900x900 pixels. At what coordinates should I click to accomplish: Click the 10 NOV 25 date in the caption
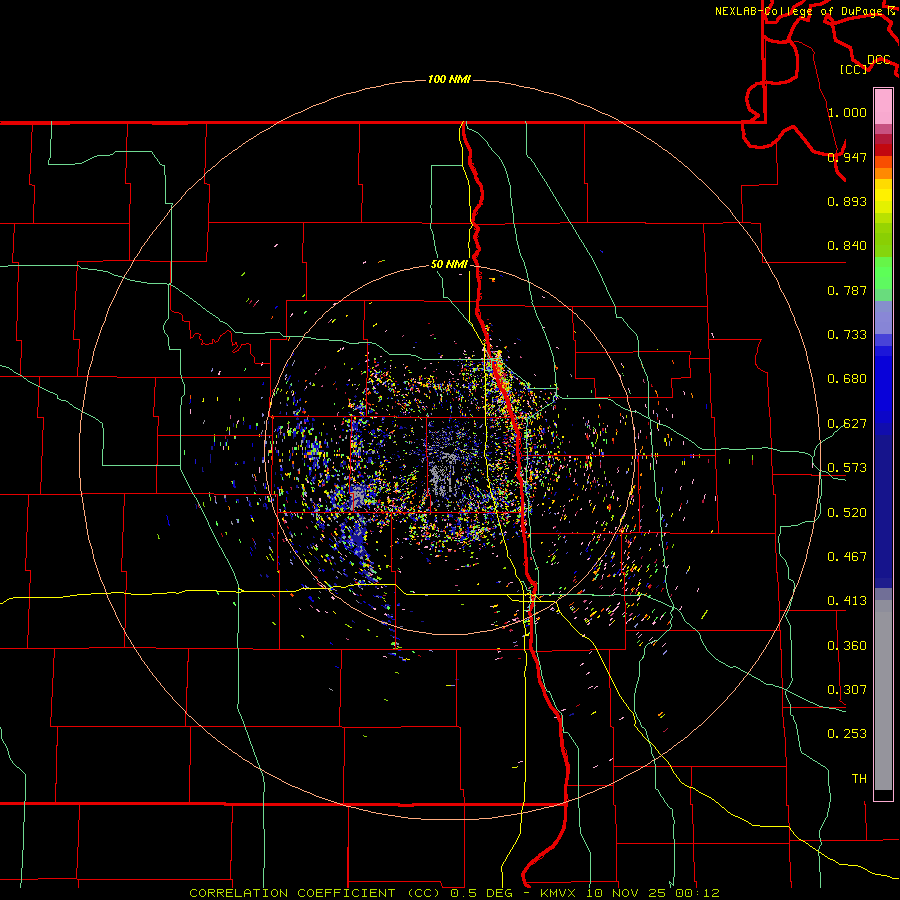click(x=628, y=893)
